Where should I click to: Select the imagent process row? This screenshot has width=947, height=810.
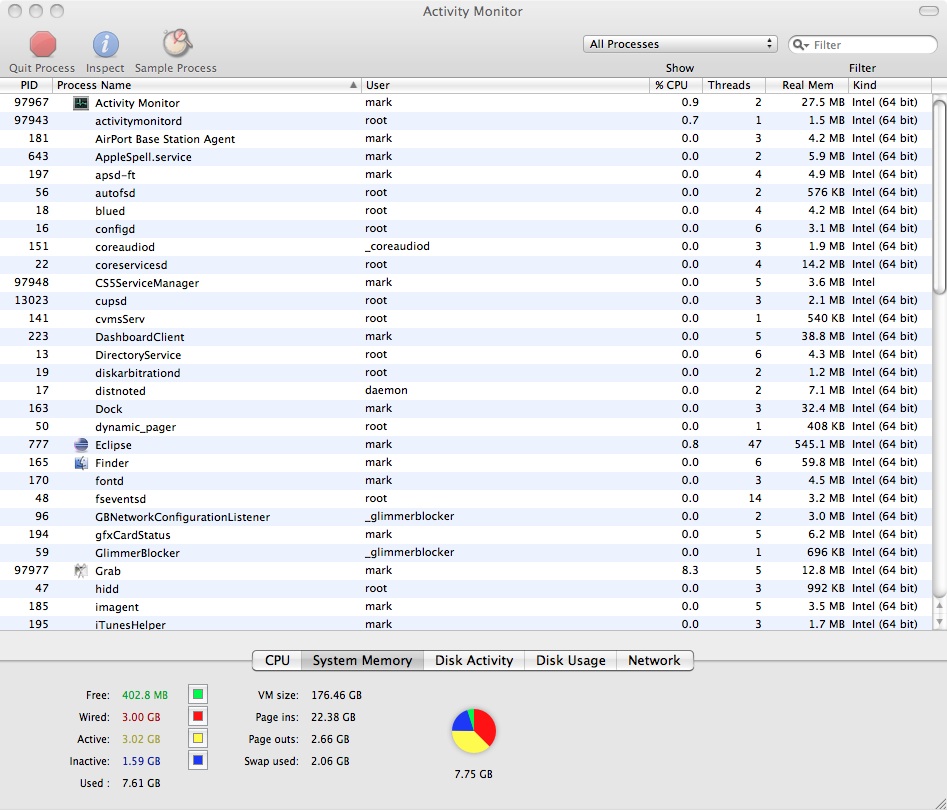pyautogui.click(x=465, y=607)
